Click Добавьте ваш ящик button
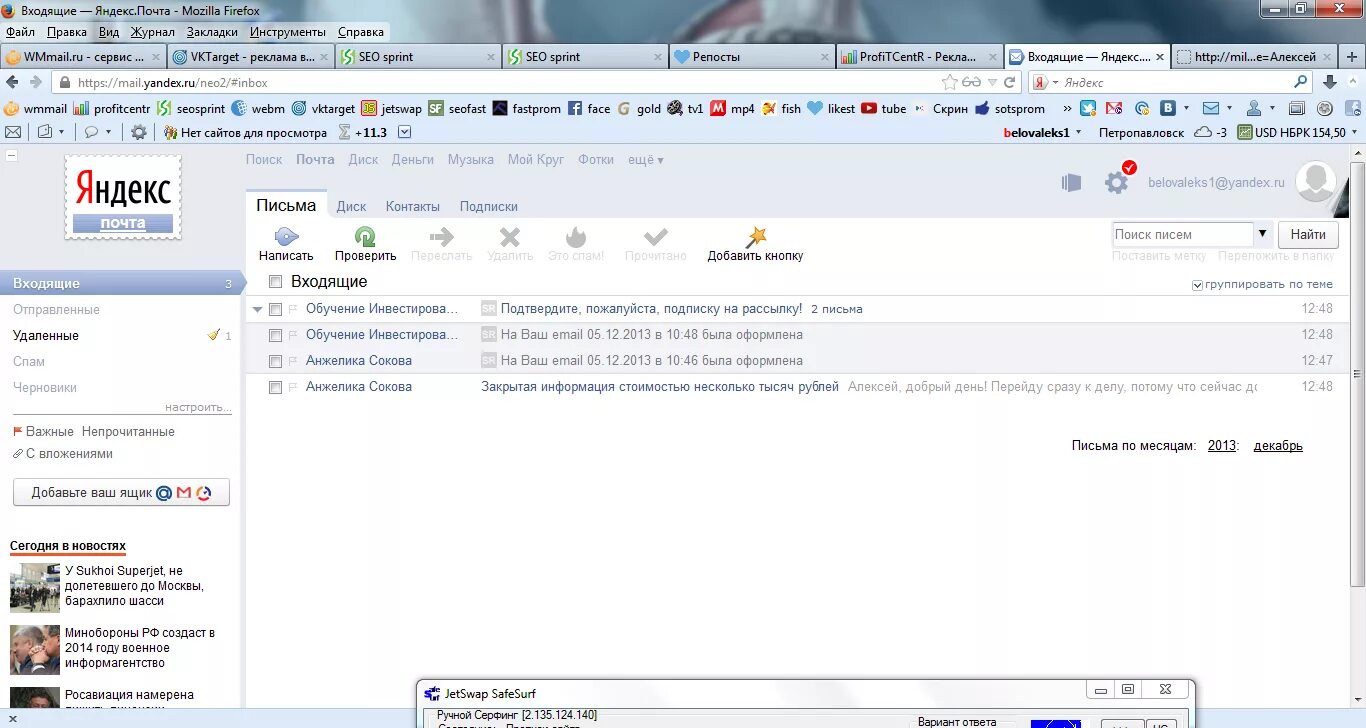 coord(121,492)
